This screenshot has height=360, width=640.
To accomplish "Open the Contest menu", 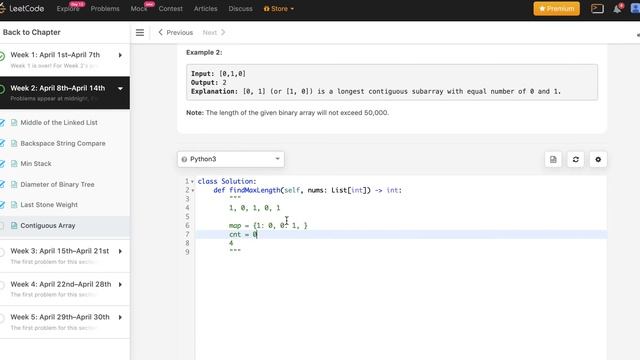I will pyautogui.click(x=170, y=9).
